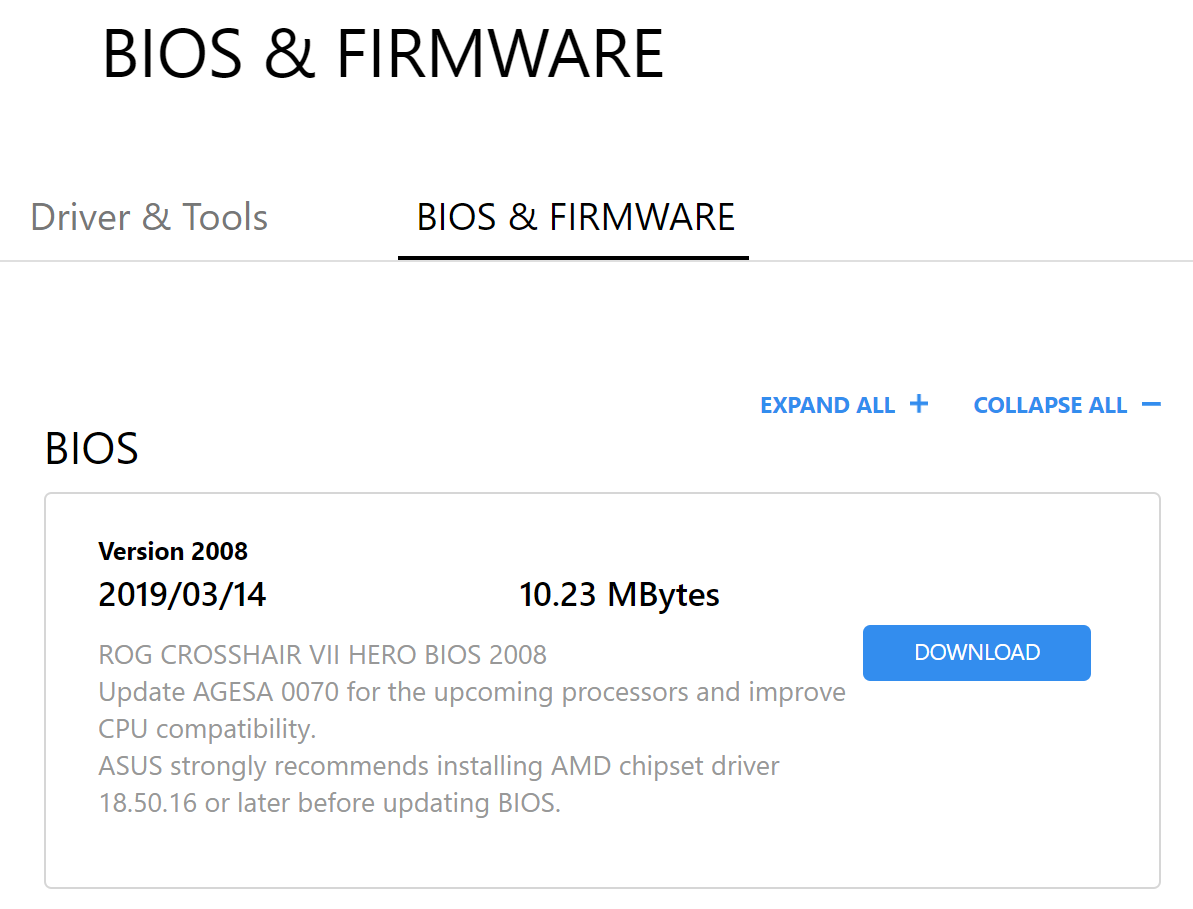
Task: Collapse all entries via COLLAPSE ALL text
Action: pyautogui.click(x=1050, y=405)
